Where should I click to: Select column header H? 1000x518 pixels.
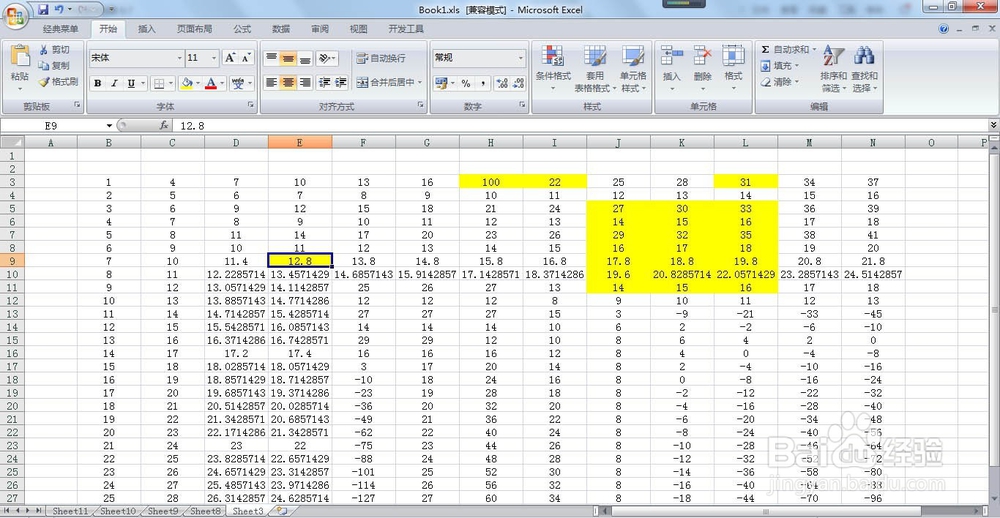(491, 143)
